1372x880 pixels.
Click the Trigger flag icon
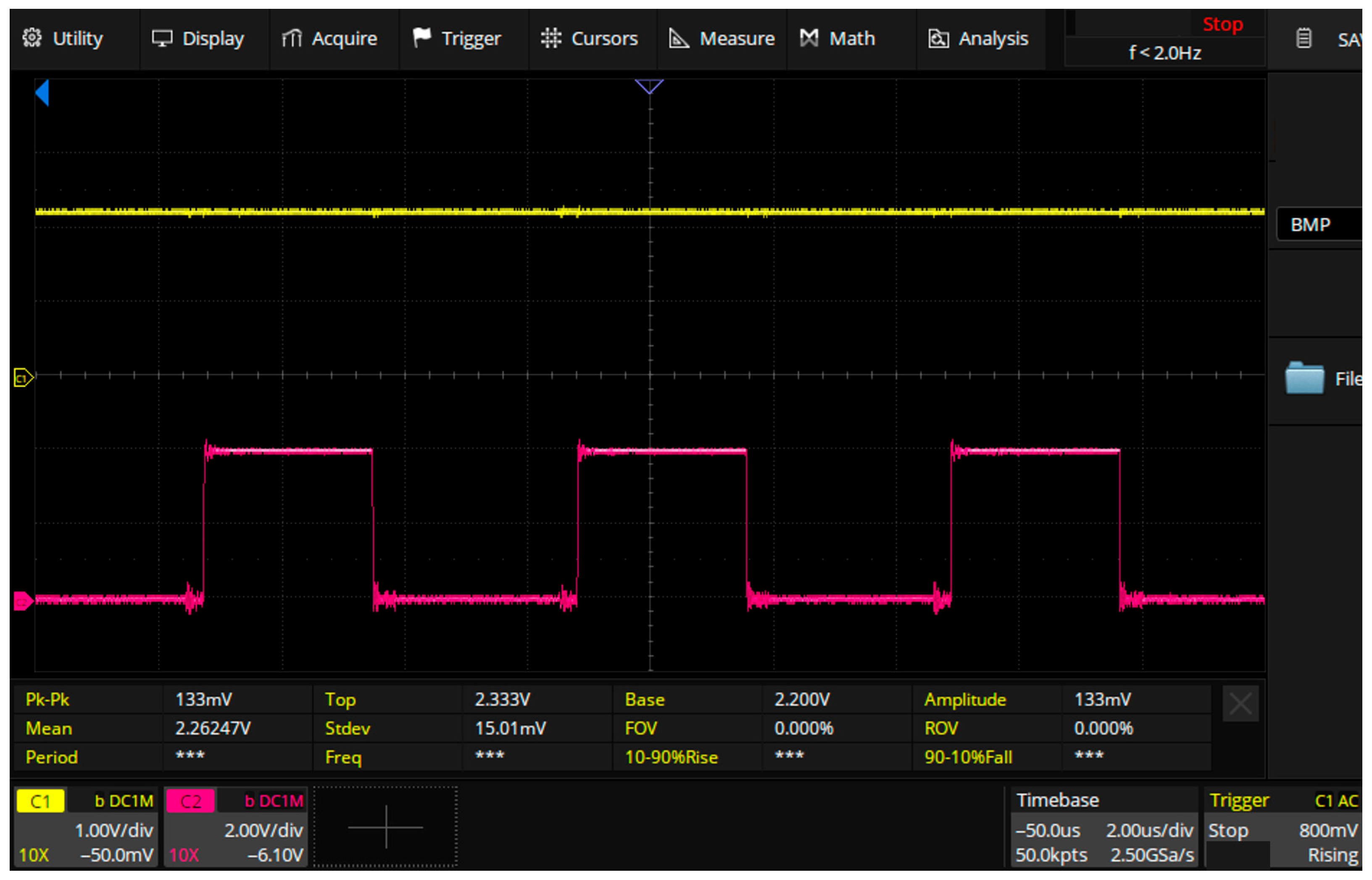422,38
